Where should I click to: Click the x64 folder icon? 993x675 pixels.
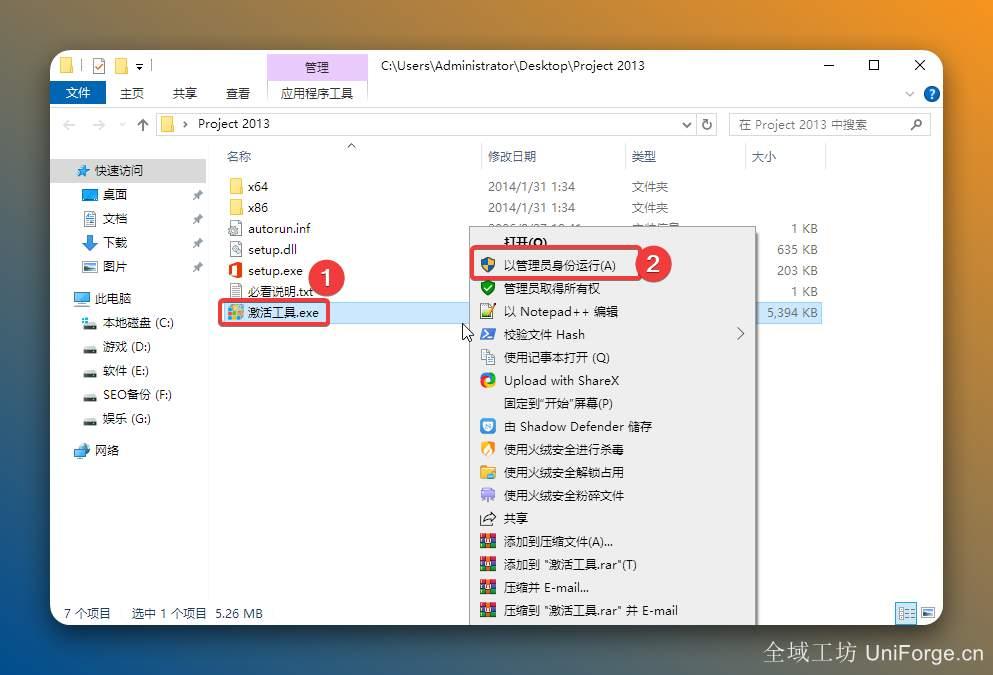[236, 186]
